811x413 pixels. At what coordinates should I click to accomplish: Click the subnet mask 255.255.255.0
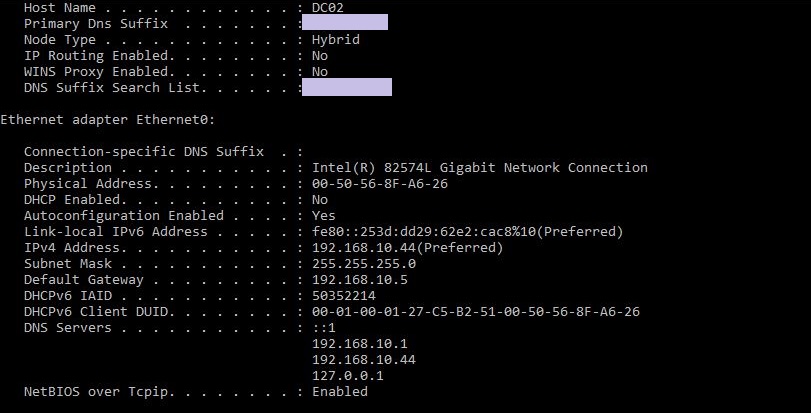(x=364, y=264)
